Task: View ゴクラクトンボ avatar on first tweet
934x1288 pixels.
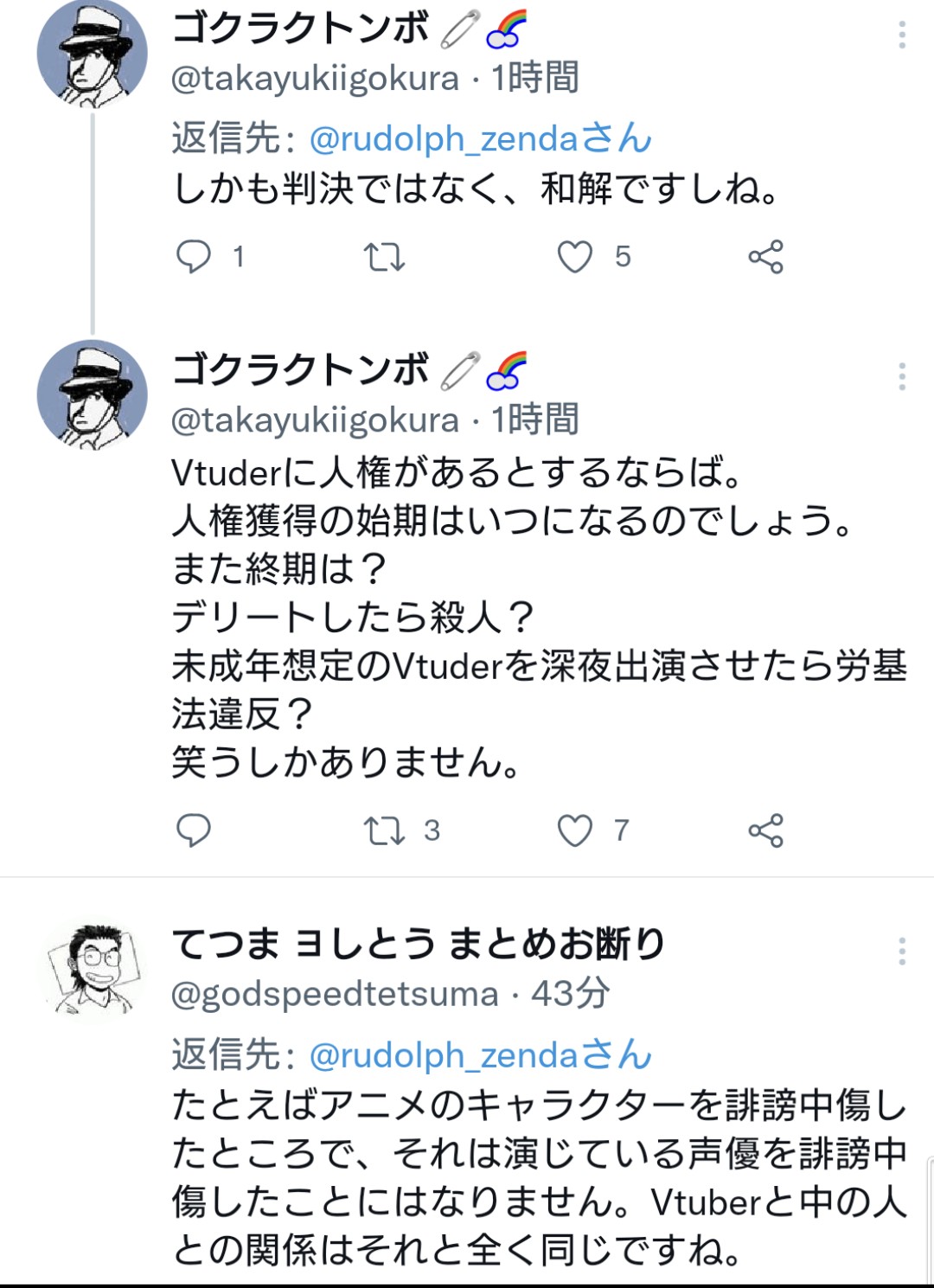Action: tap(92, 54)
